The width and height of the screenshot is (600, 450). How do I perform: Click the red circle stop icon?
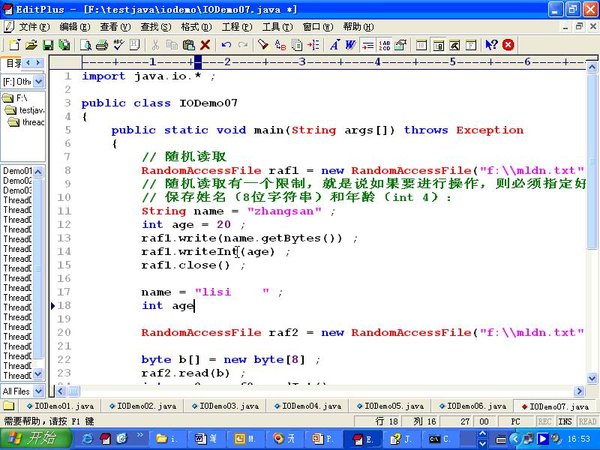click(508, 45)
